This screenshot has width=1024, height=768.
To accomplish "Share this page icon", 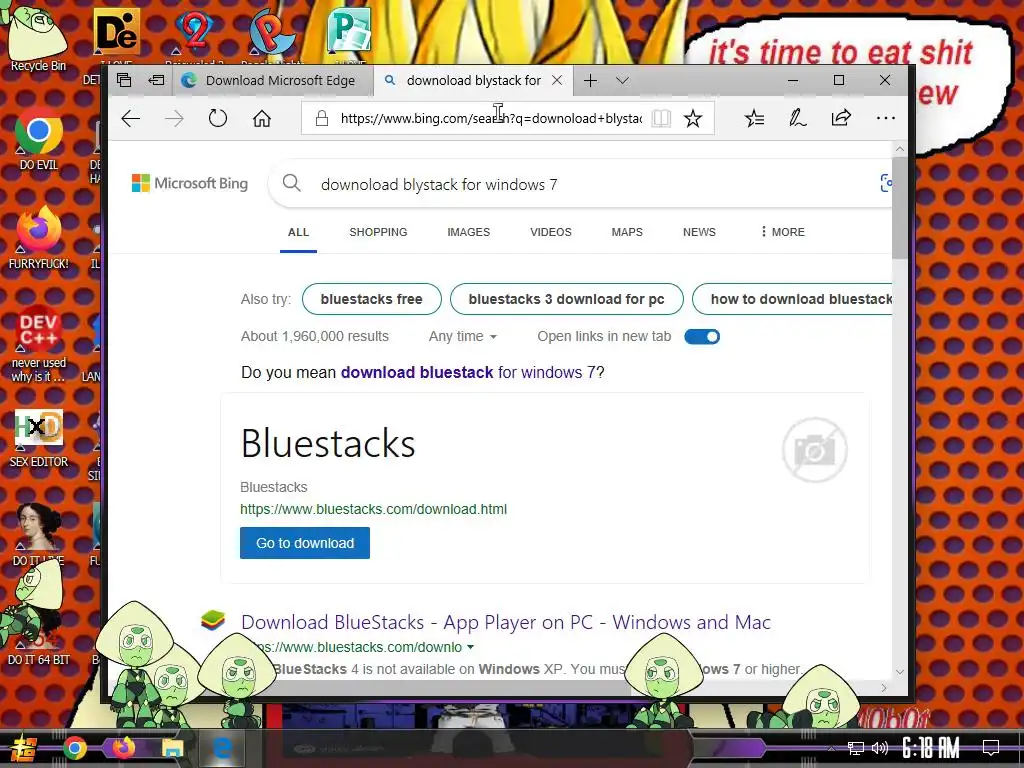I will [841, 118].
